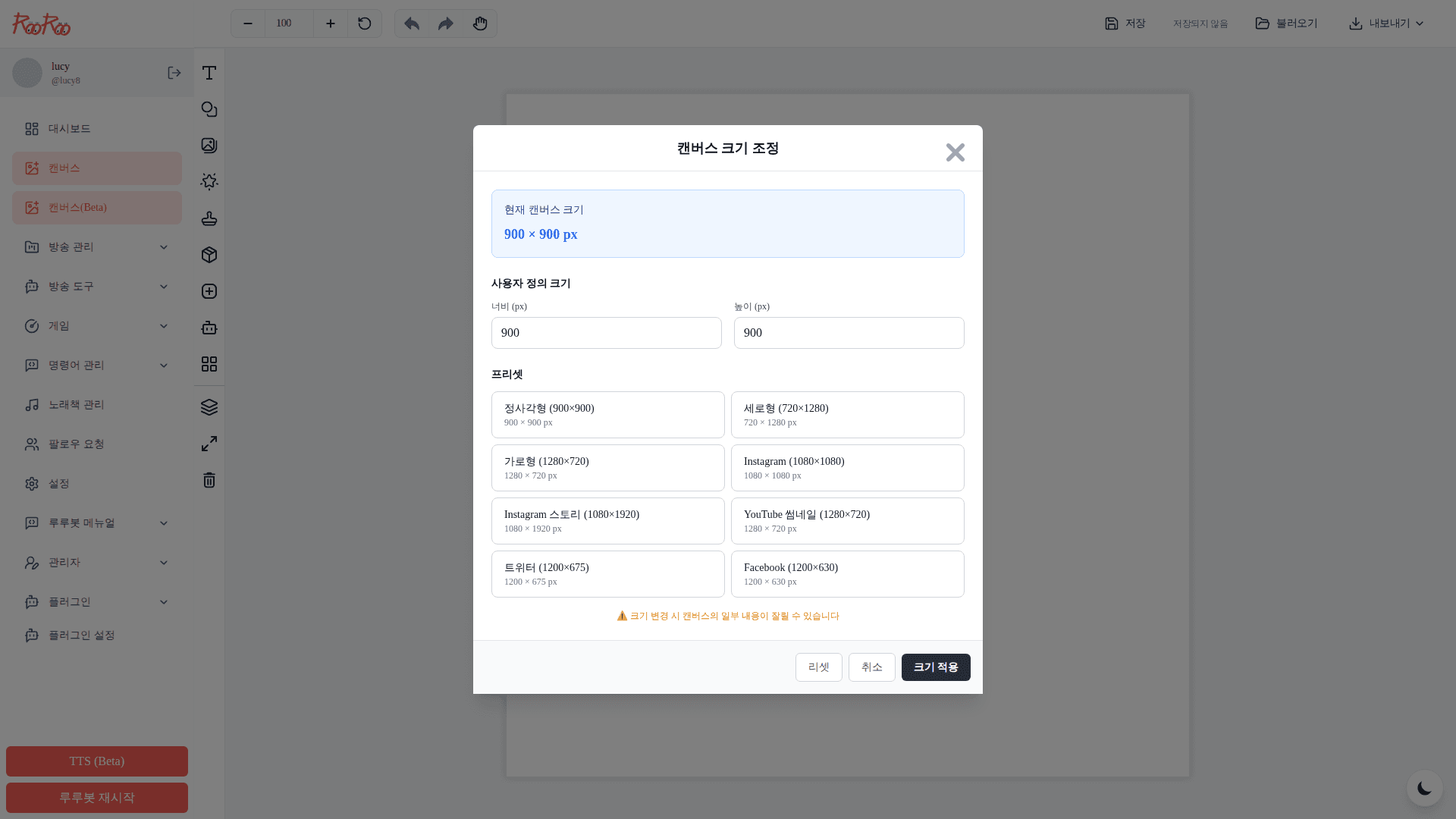Select the stamp tool icon

tap(209, 218)
